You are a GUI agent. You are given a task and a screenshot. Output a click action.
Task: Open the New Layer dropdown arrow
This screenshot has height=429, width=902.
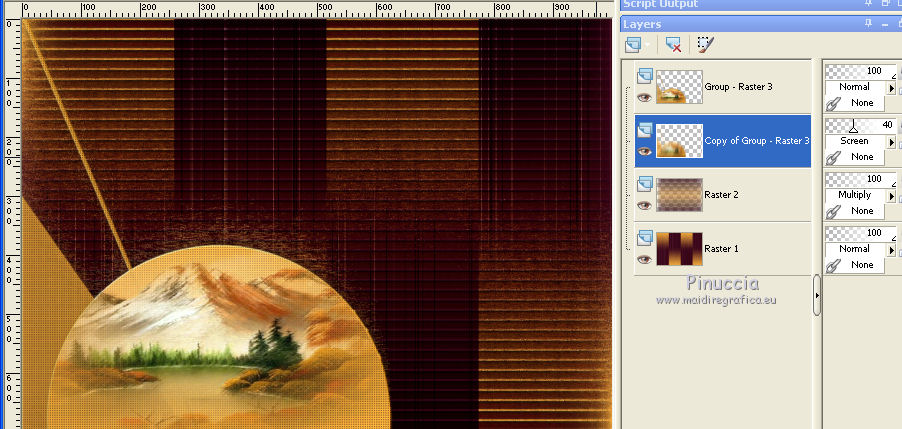[x=648, y=45]
